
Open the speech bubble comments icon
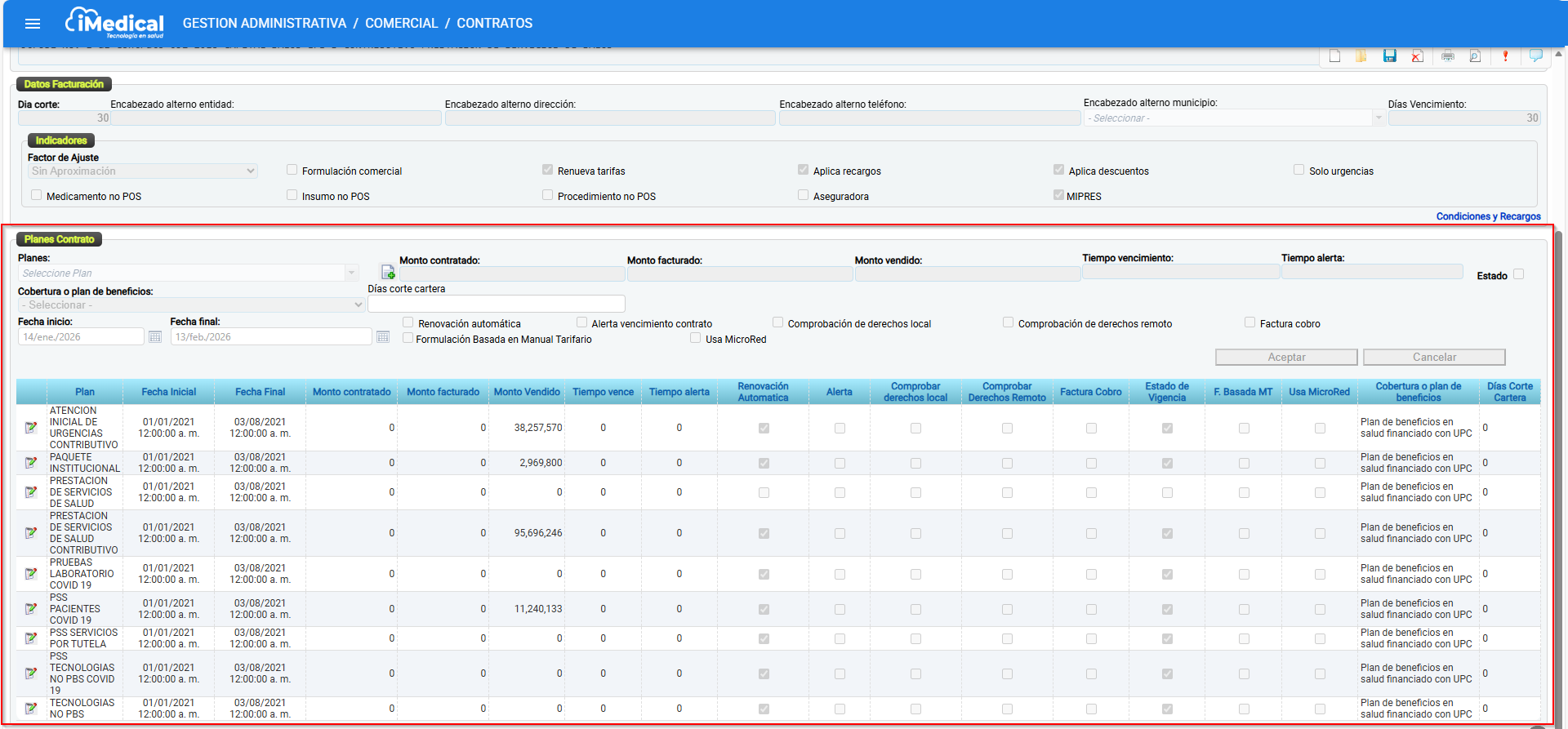[x=1536, y=56]
